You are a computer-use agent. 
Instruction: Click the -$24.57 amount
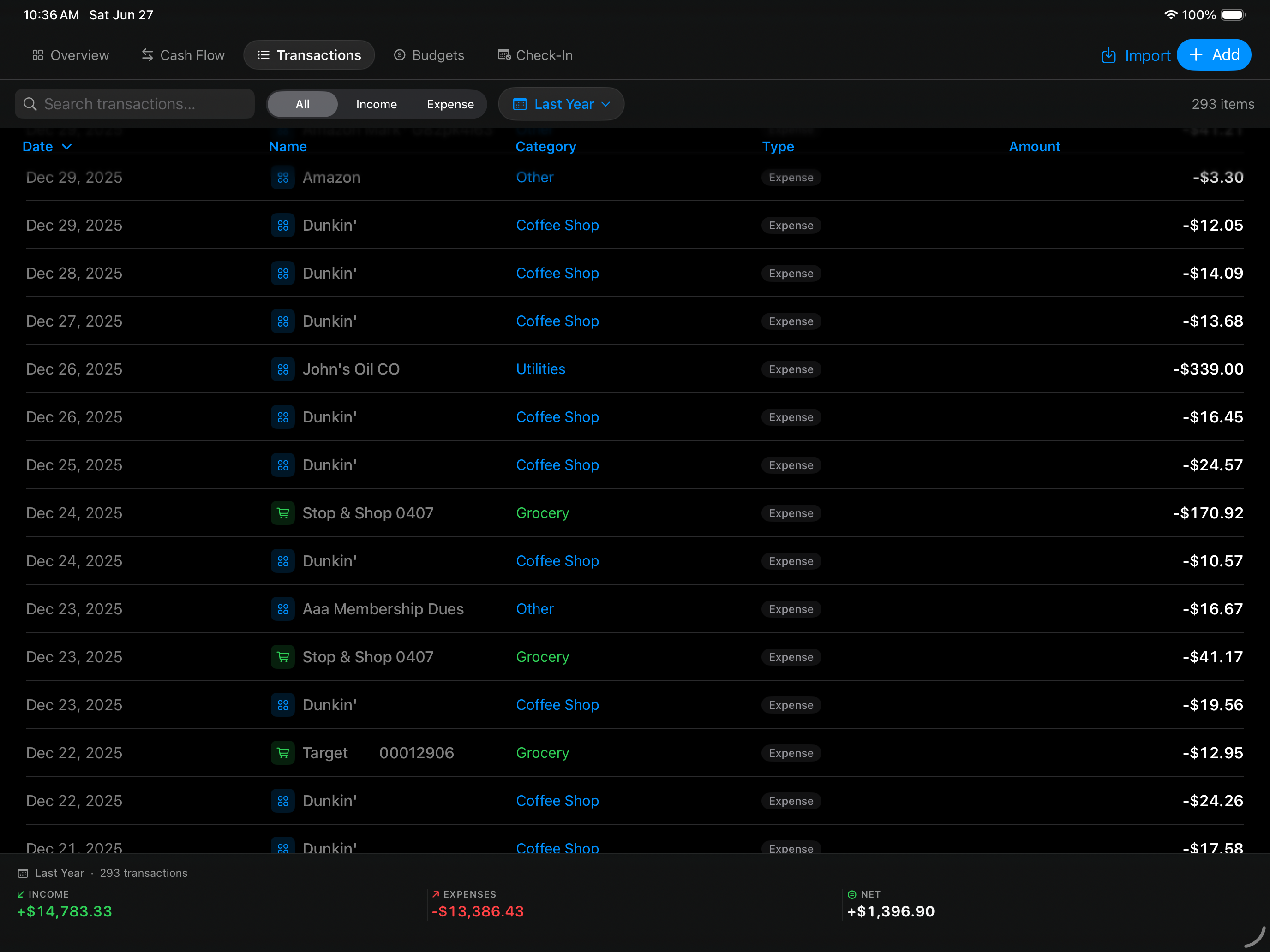click(x=1213, y=465)
